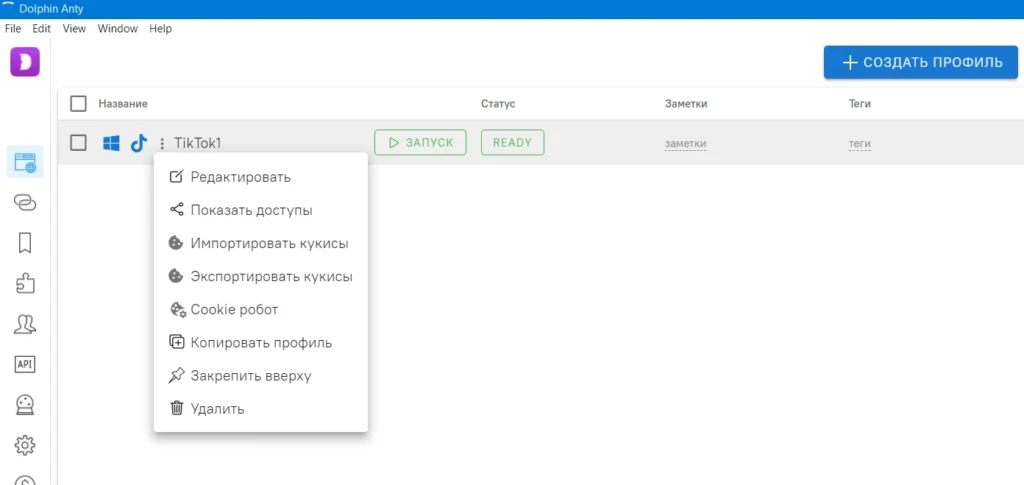This screenshot has width=1024, height=485.
Task: Tick the TikTok1 profile checkbox
Action: click(78, 143)
